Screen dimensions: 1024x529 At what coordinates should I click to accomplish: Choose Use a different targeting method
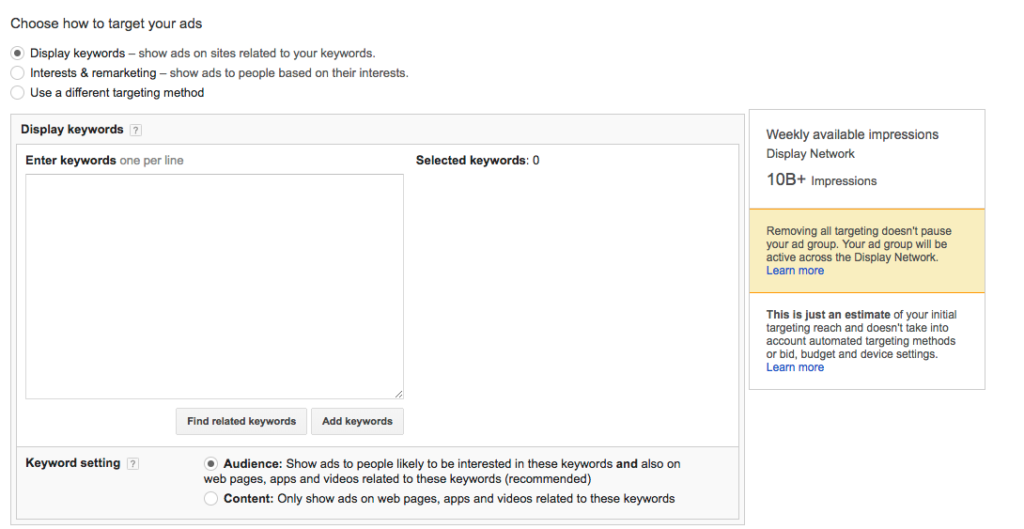(x=18, y=93)
